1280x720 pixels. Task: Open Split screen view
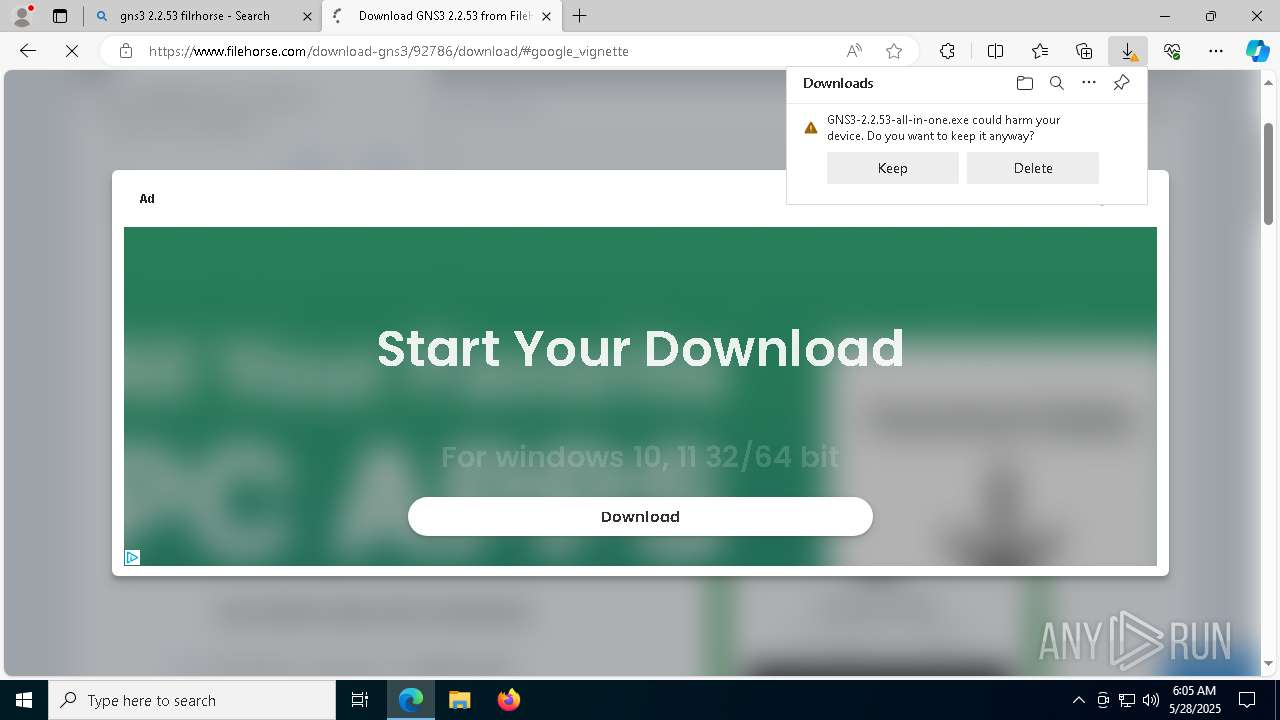(995, 51)
